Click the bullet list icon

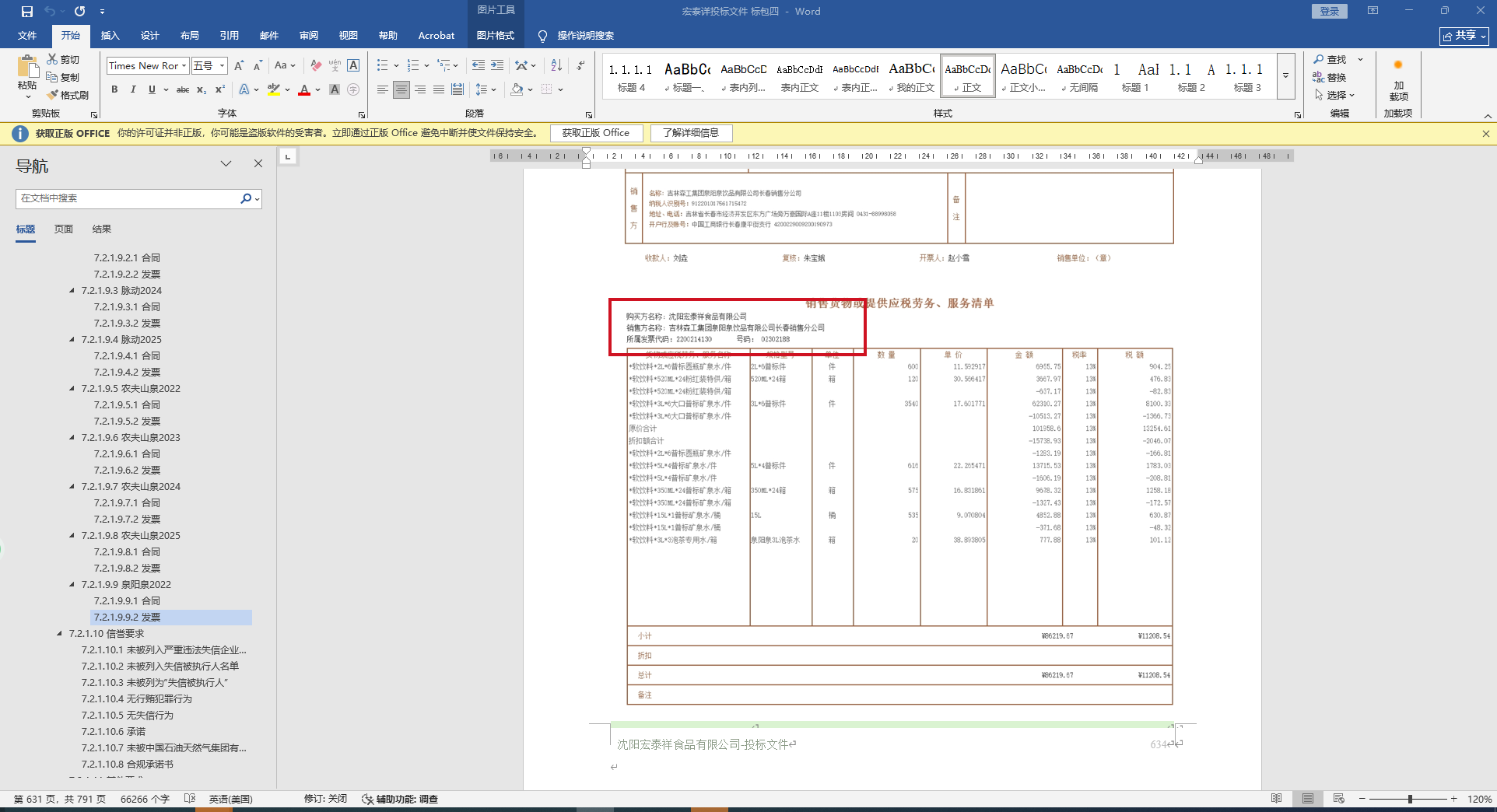click(x=382, y=65)
